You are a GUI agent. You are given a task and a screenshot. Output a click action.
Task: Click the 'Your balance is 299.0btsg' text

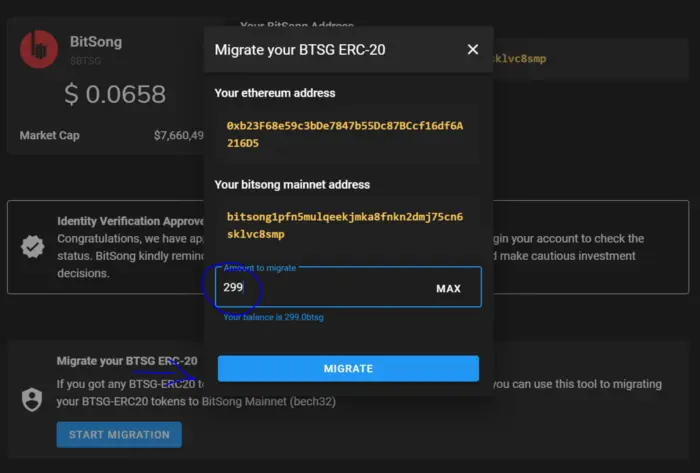(273, 317)
